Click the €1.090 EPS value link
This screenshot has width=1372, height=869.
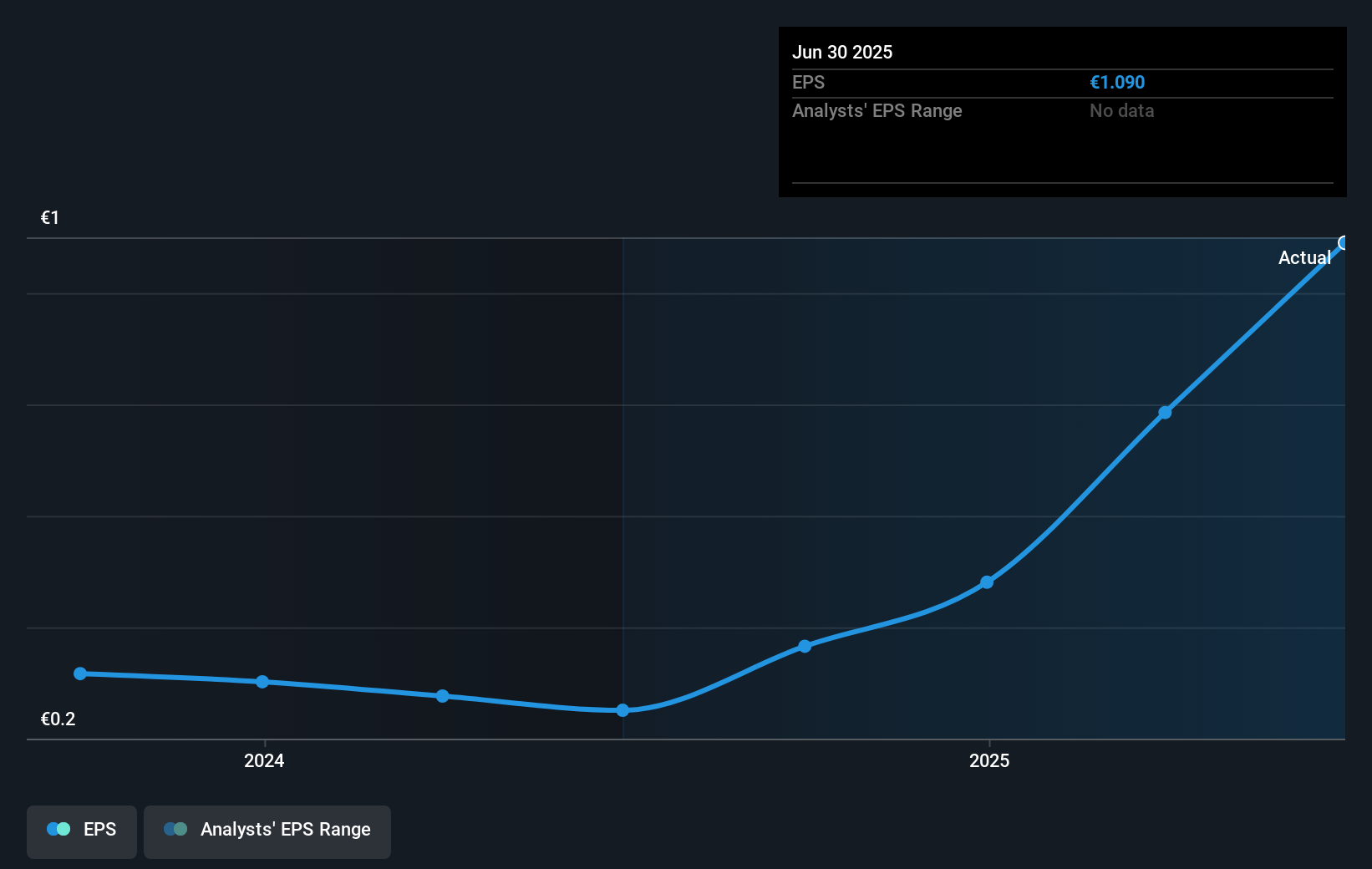(x=1117, y=82)
